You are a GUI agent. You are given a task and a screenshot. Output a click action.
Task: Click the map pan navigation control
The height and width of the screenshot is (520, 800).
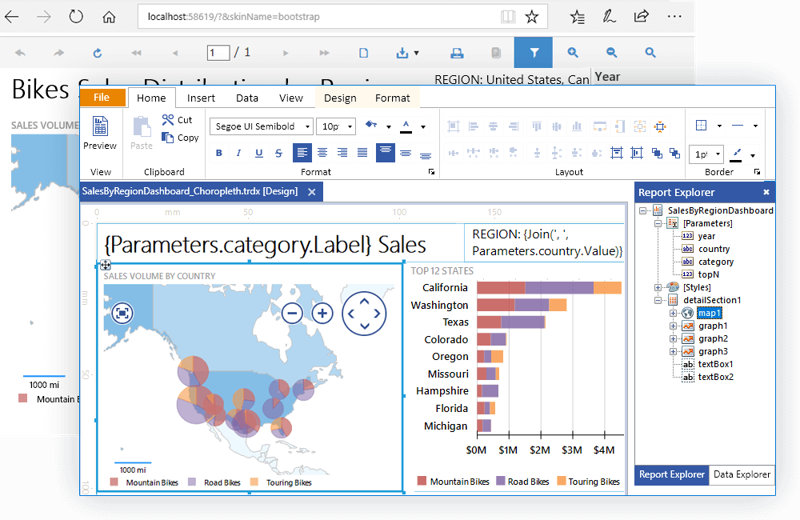pos(364,313)
